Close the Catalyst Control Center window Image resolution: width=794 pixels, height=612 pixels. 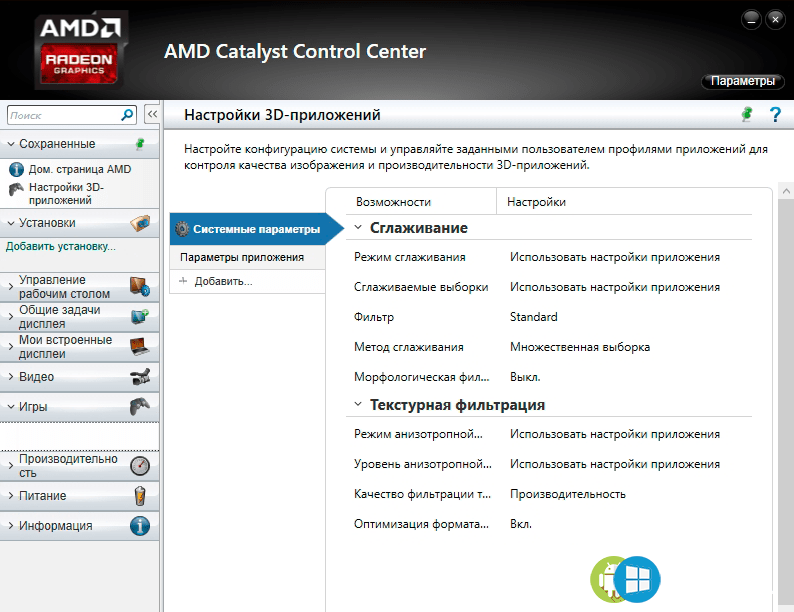click(775, 20)
